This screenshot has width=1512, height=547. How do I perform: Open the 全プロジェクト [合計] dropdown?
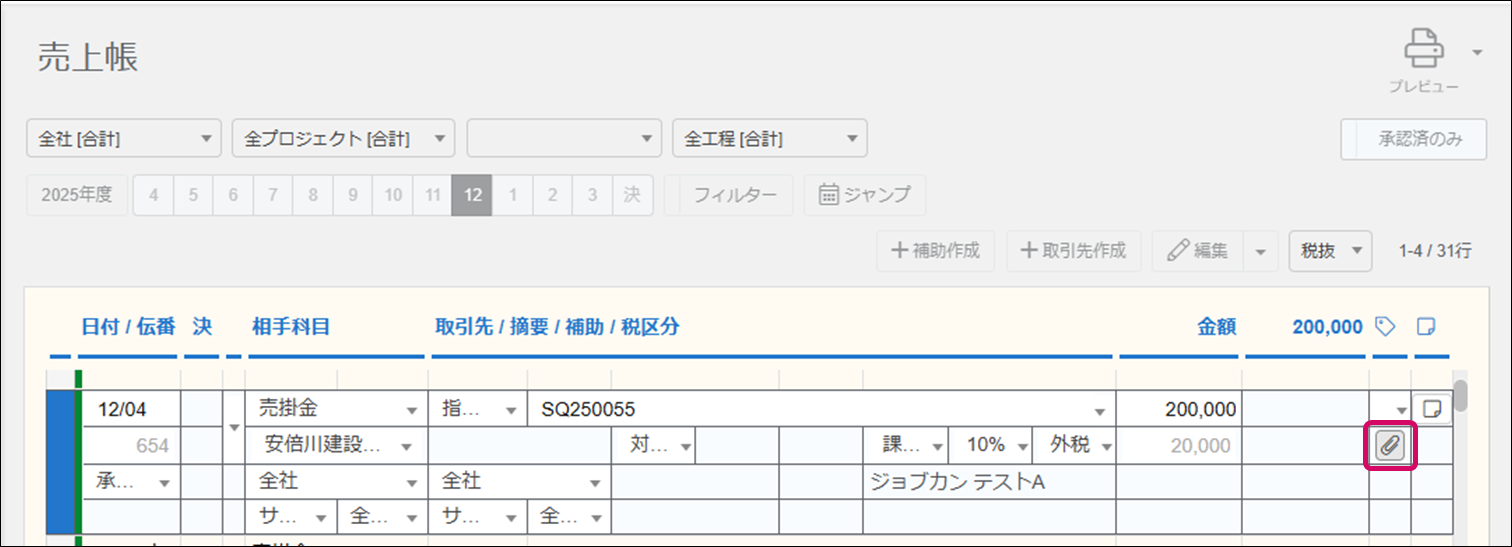(343, 139)
